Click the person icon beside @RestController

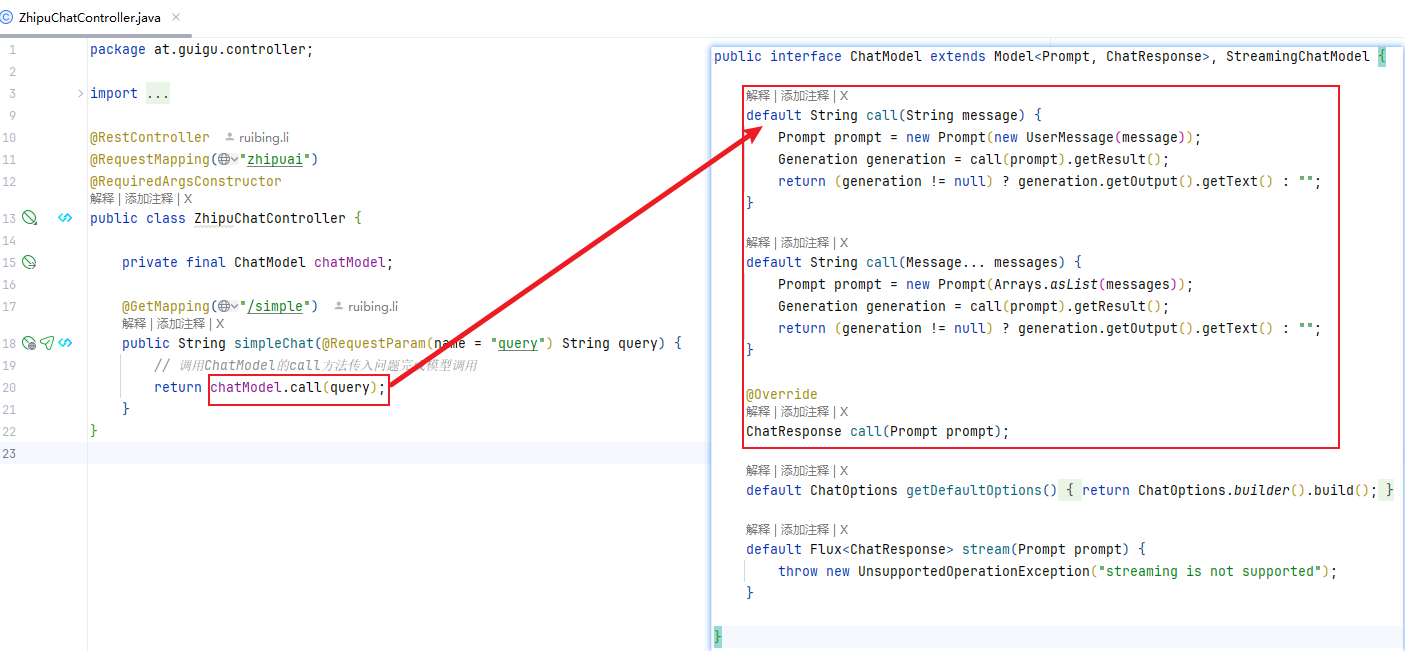click(230, 138)
